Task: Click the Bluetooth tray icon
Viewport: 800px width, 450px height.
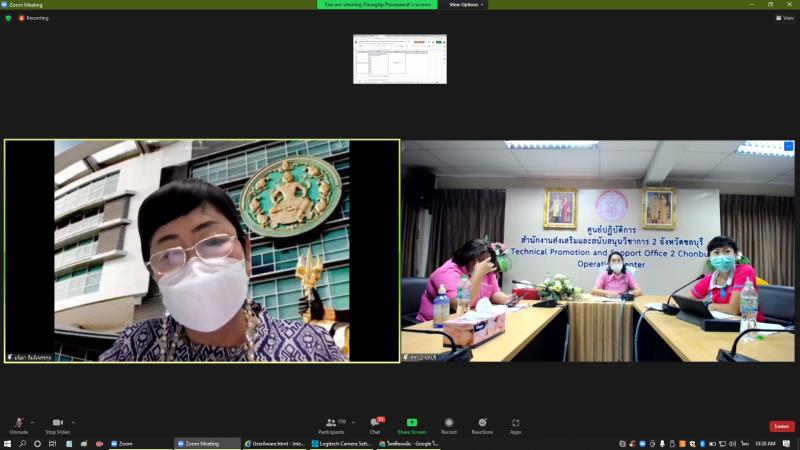Action: tap(703, 444)
